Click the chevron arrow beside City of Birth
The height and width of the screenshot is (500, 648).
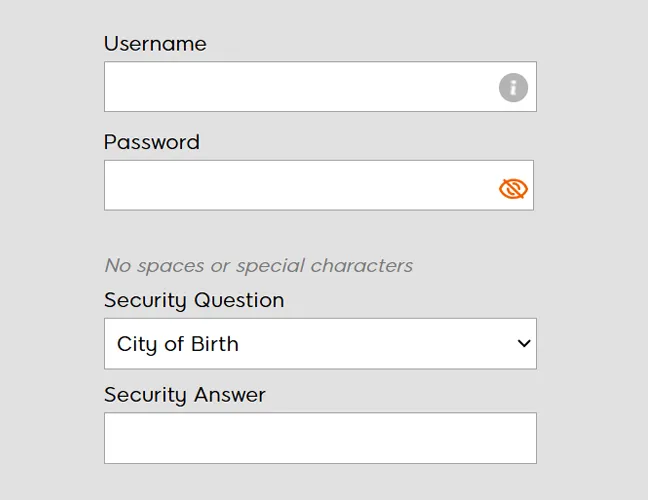(524, 343)
